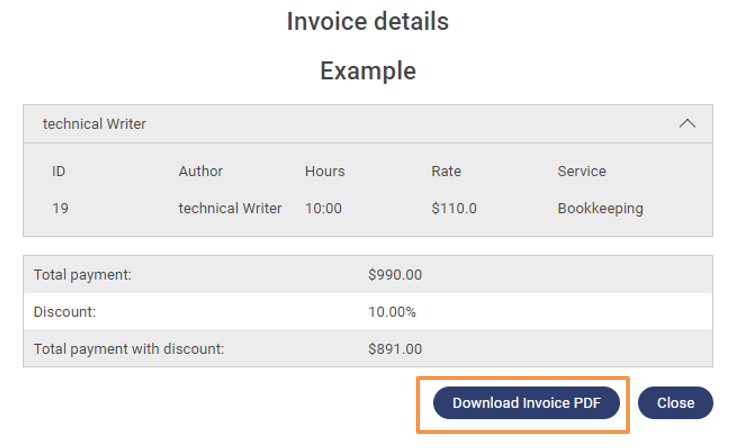Click the Hours column header
The image size is (746, 448).
(x=325, y=171)
